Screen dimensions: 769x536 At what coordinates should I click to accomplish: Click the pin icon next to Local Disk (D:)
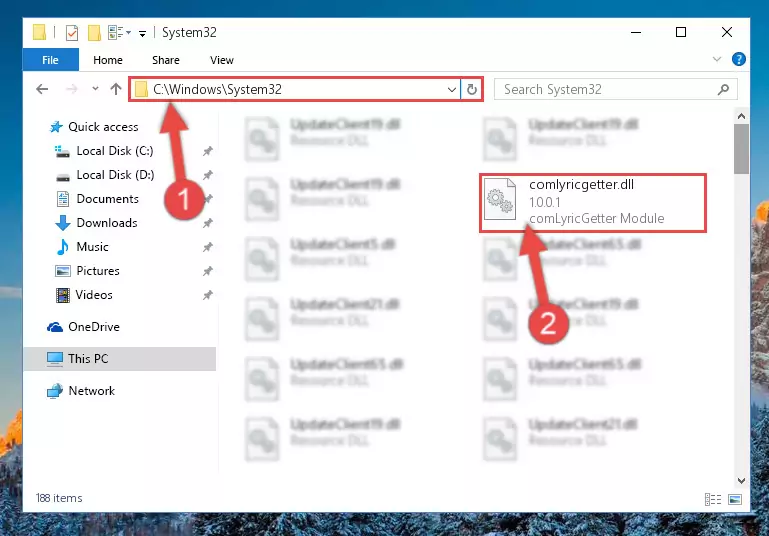tap(207, 175)
